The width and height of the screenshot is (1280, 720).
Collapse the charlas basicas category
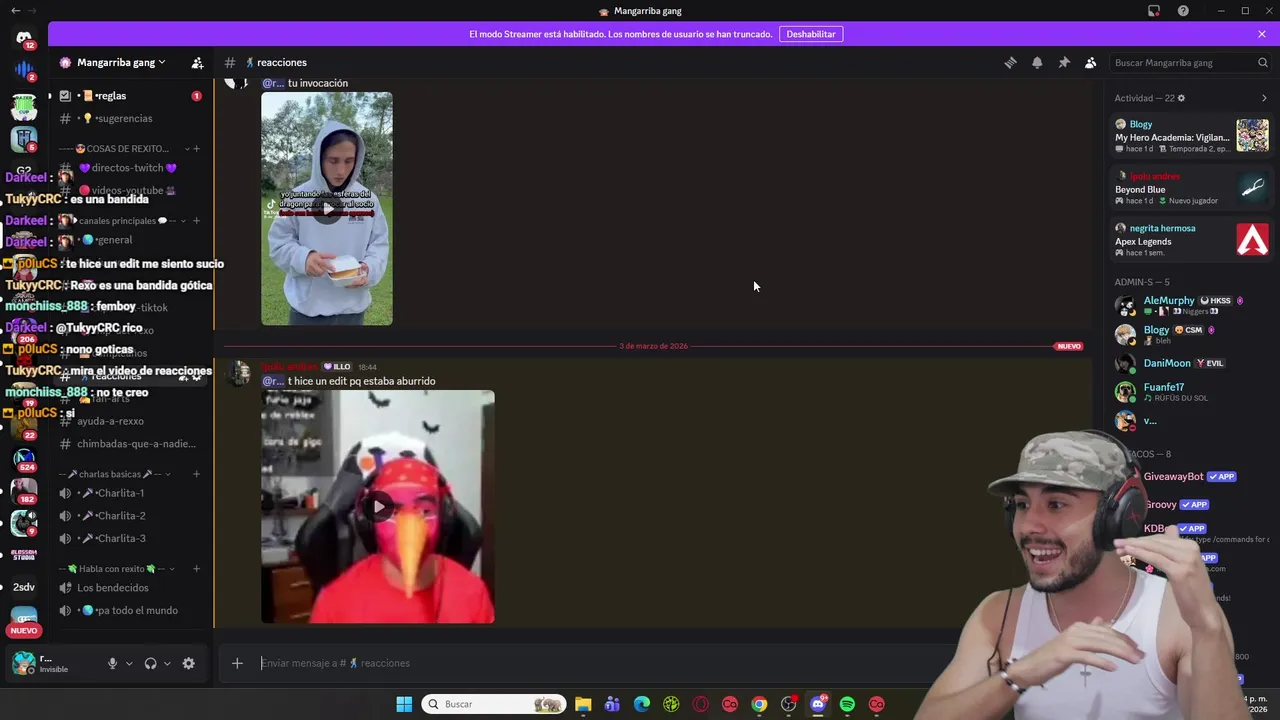pos(115,474)
